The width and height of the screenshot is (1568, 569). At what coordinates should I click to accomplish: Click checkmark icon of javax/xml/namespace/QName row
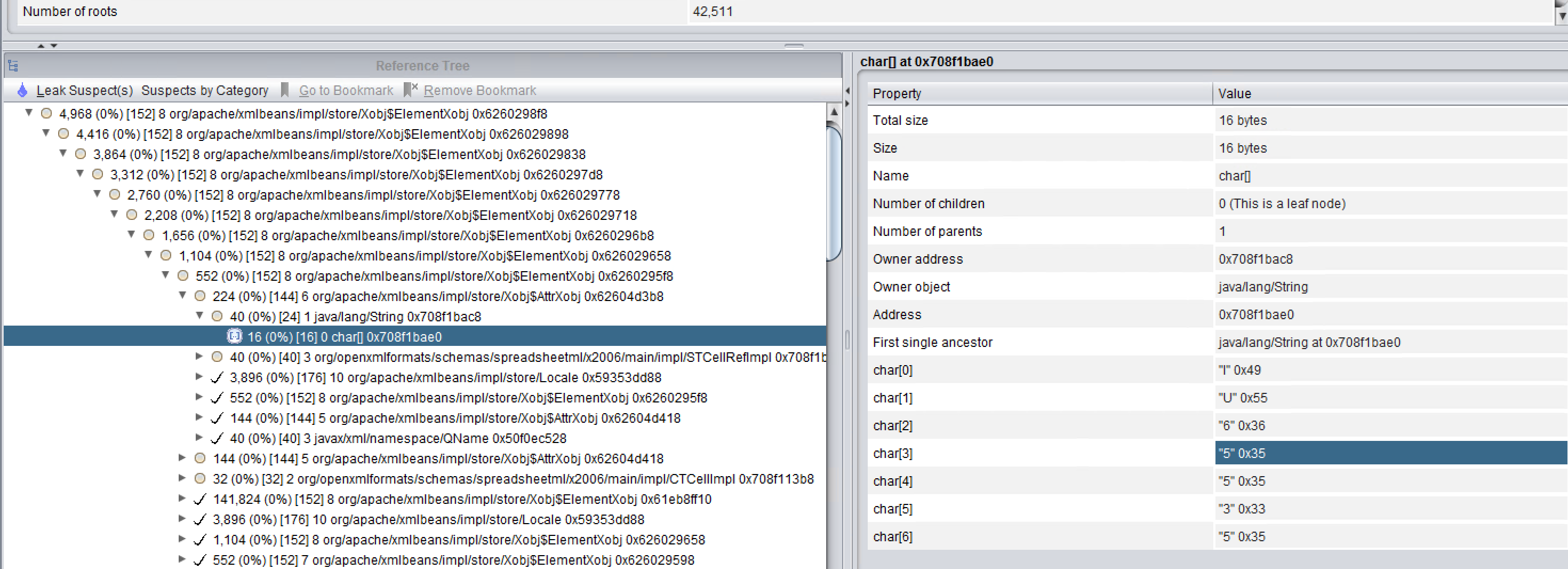217,439
